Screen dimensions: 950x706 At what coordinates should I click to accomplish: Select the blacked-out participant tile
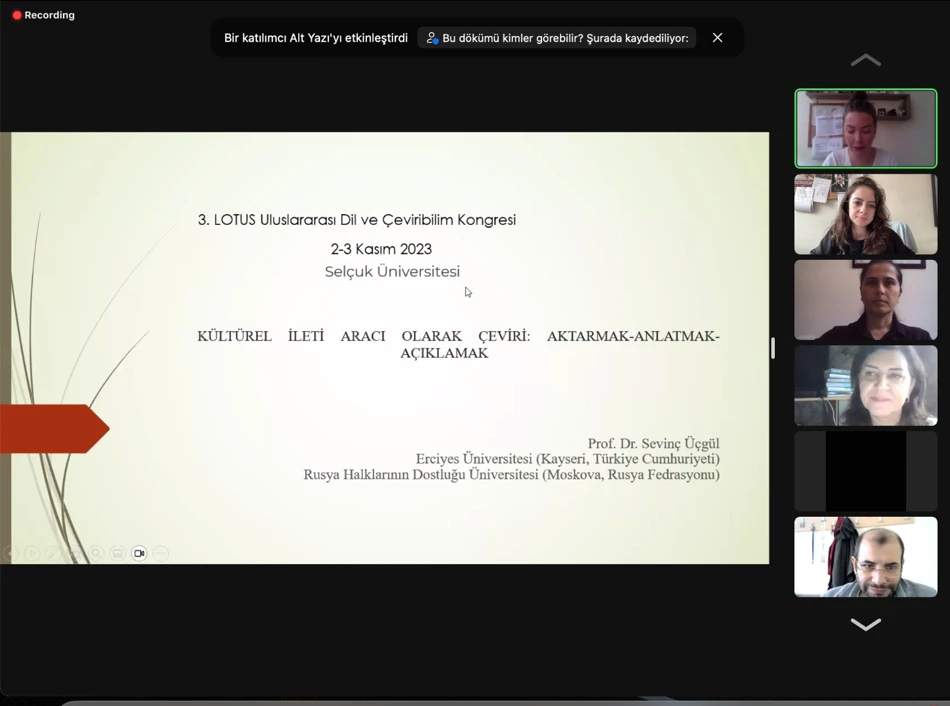pyautogui.click(x=866, y=471)
